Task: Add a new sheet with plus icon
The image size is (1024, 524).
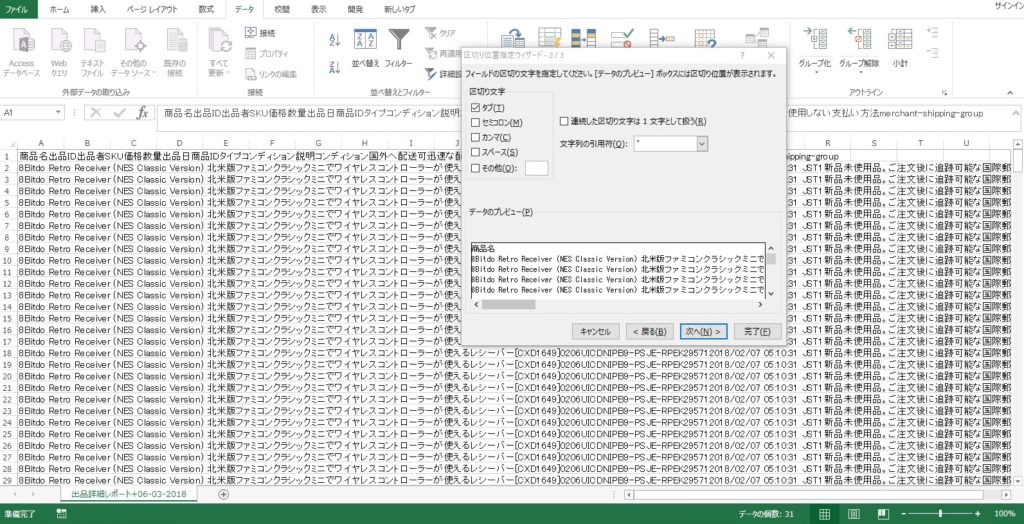Action: pyautogui.click(x=223, y=495)
